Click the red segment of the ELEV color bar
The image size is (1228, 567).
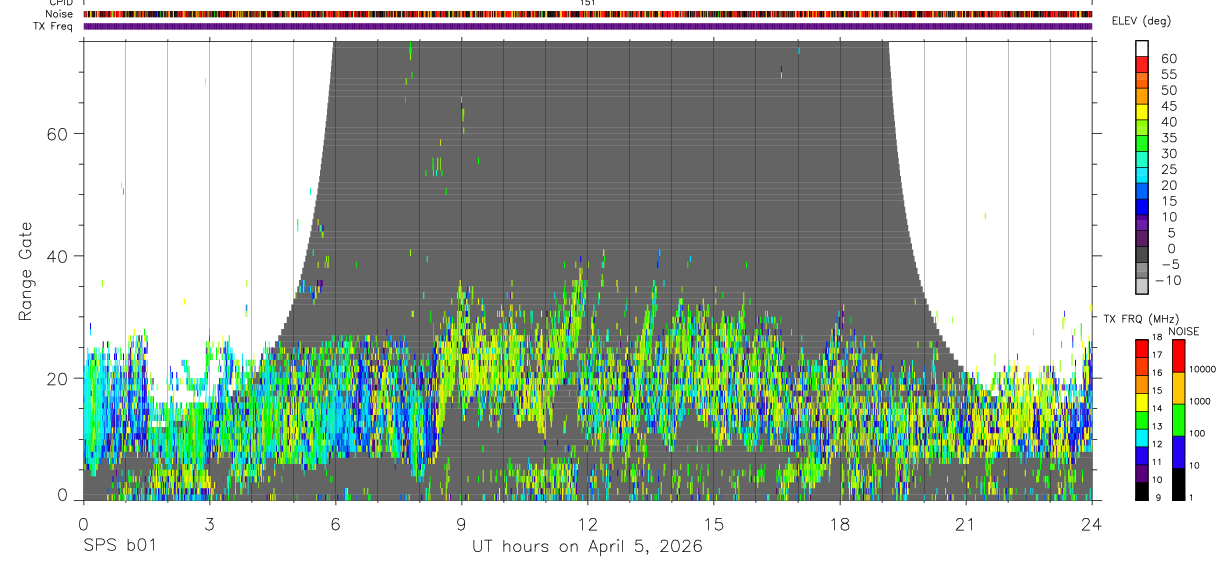(1143, 64)
